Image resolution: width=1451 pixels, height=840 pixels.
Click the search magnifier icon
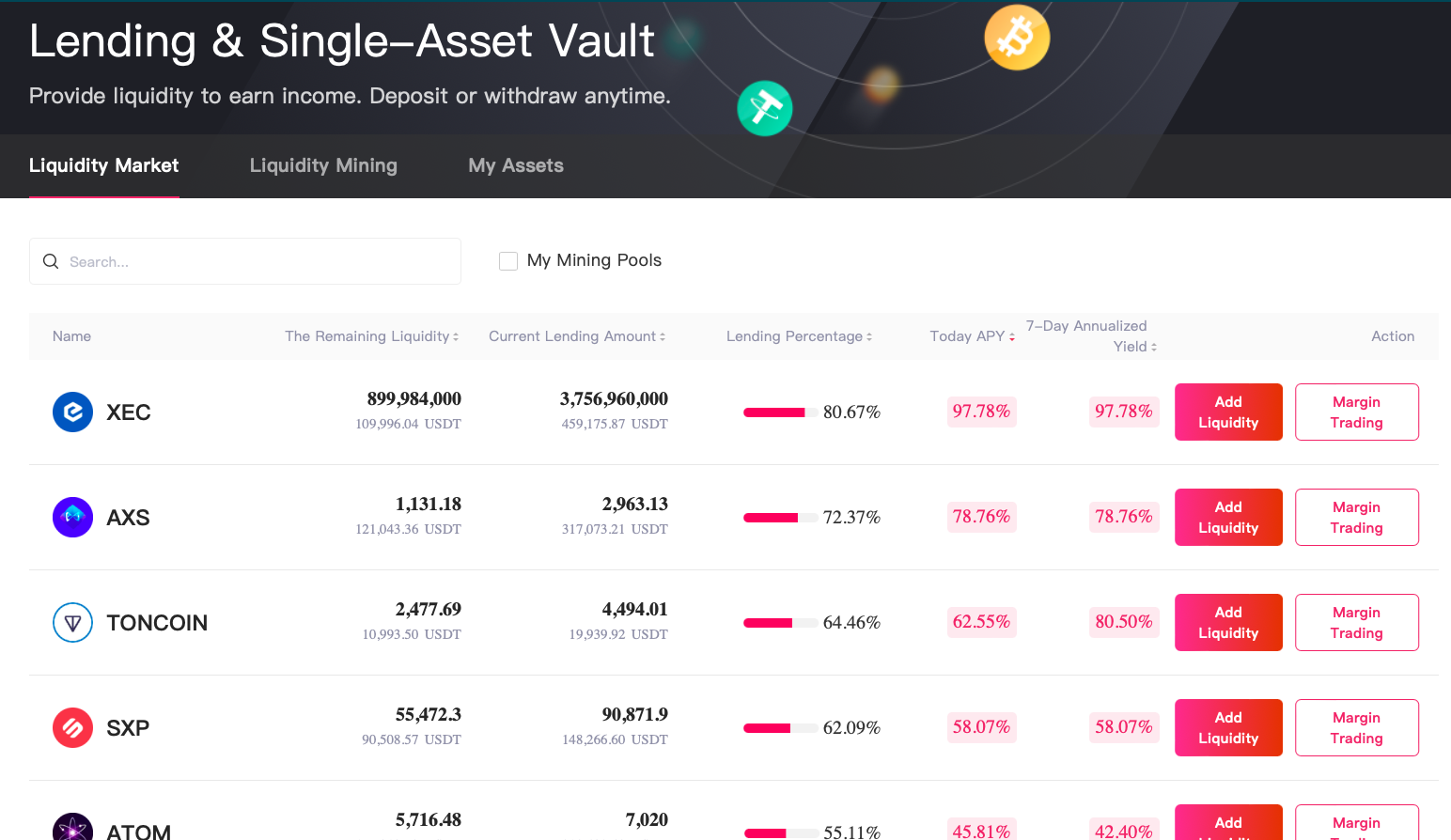coord(51,261)
